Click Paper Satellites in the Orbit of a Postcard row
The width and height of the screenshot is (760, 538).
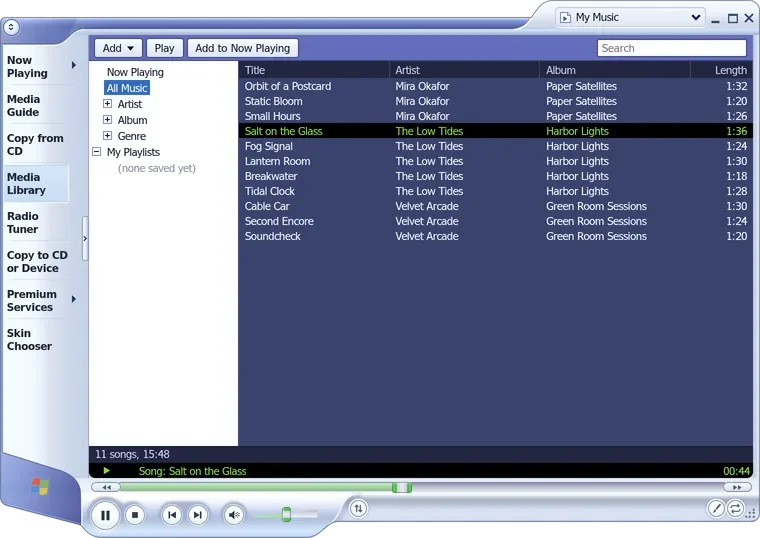(x=581, y=86)
